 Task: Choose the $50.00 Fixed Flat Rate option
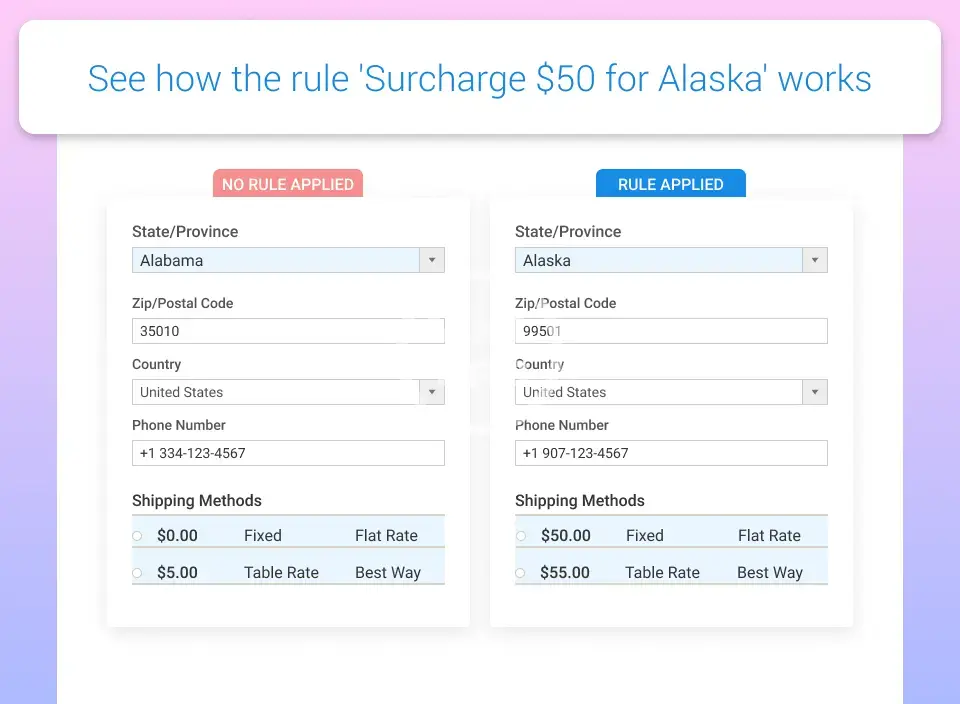(x=521, y=536)
